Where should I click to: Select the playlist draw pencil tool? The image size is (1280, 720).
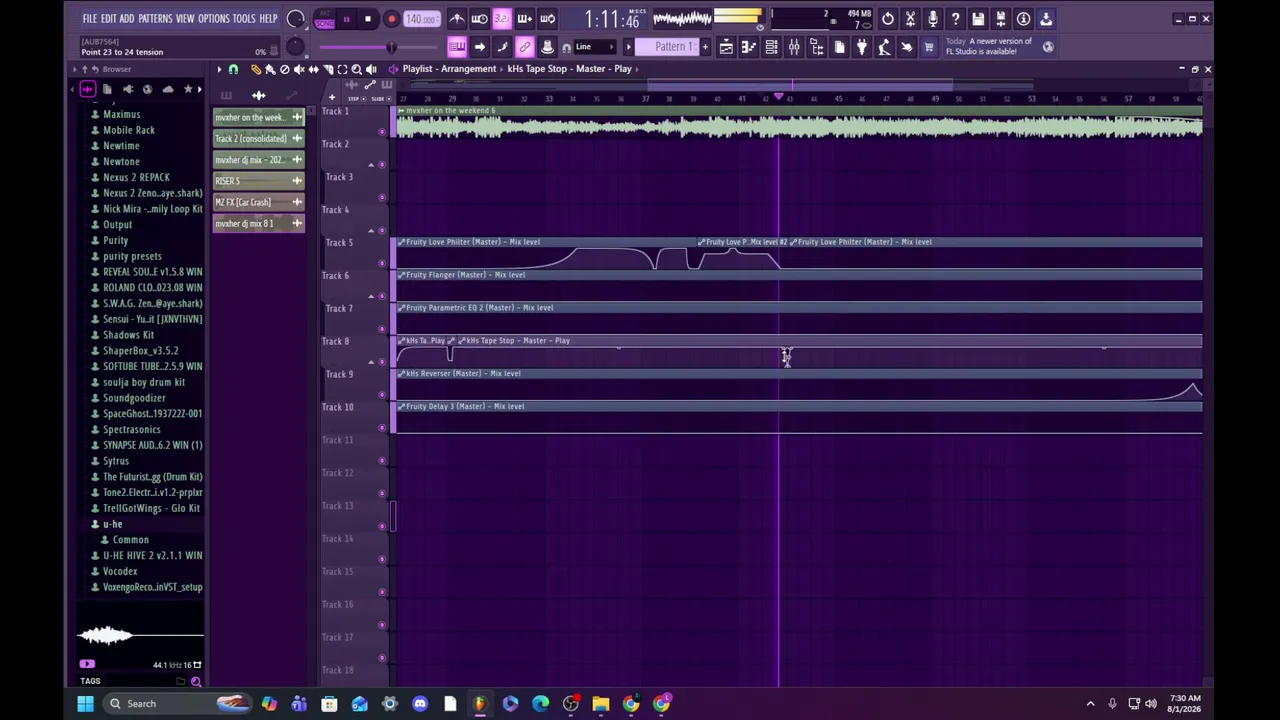[256, 69]
